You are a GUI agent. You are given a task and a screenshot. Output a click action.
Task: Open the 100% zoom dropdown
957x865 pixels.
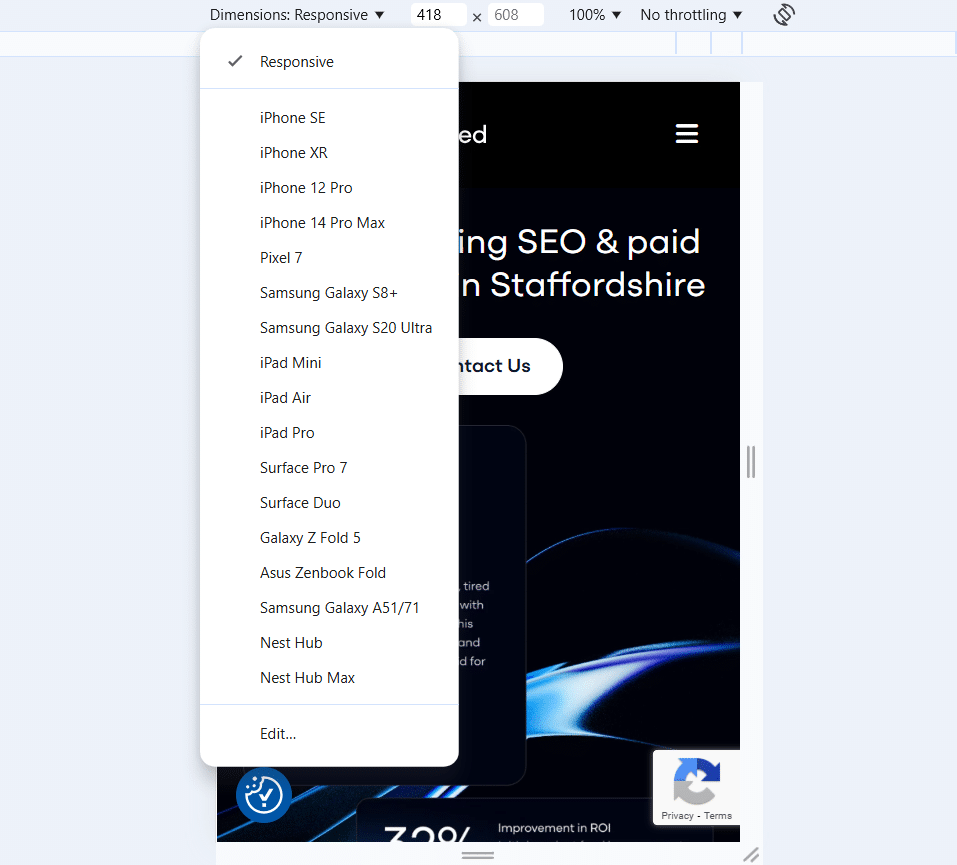tap(594, 15)
